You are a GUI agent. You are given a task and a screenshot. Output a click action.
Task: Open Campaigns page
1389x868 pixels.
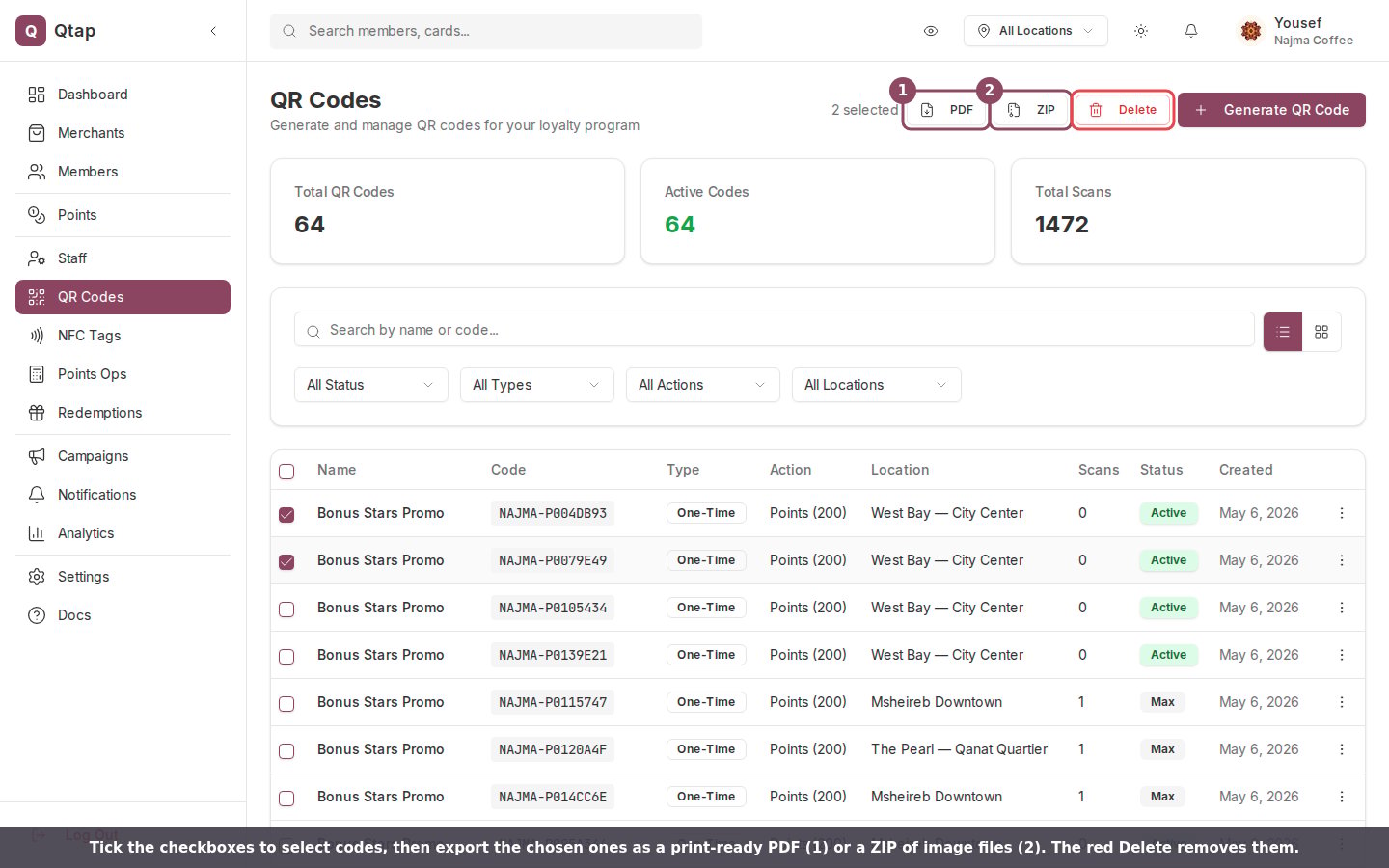[x=123, y=456]
